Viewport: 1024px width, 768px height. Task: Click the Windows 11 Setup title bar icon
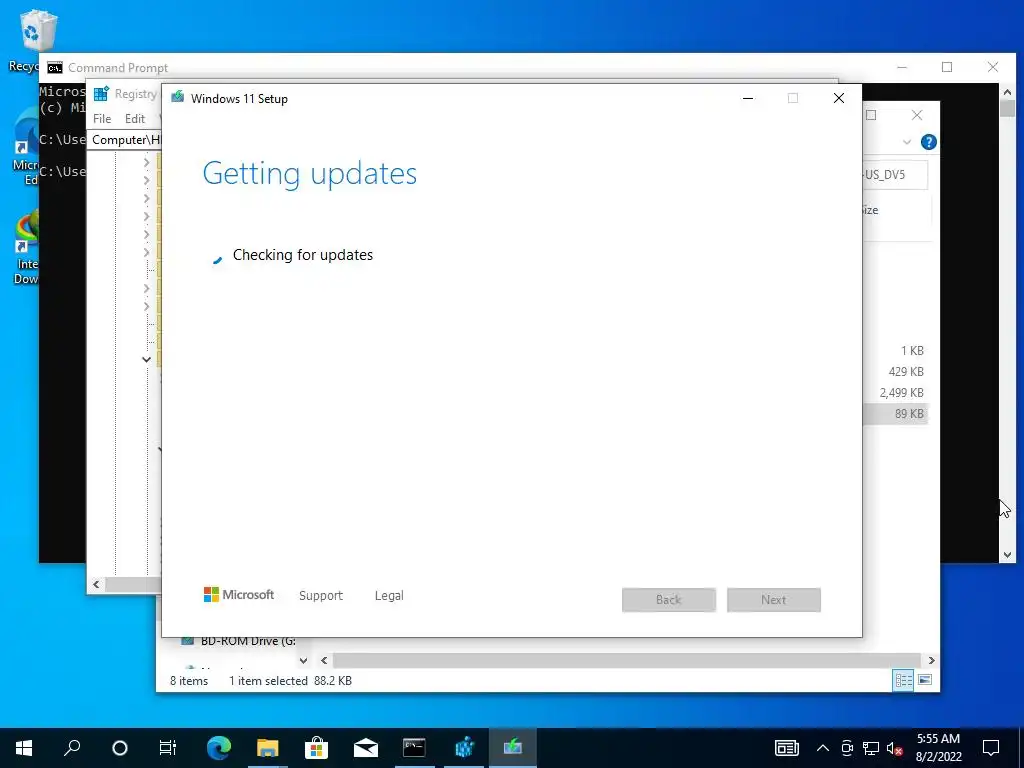177,98
